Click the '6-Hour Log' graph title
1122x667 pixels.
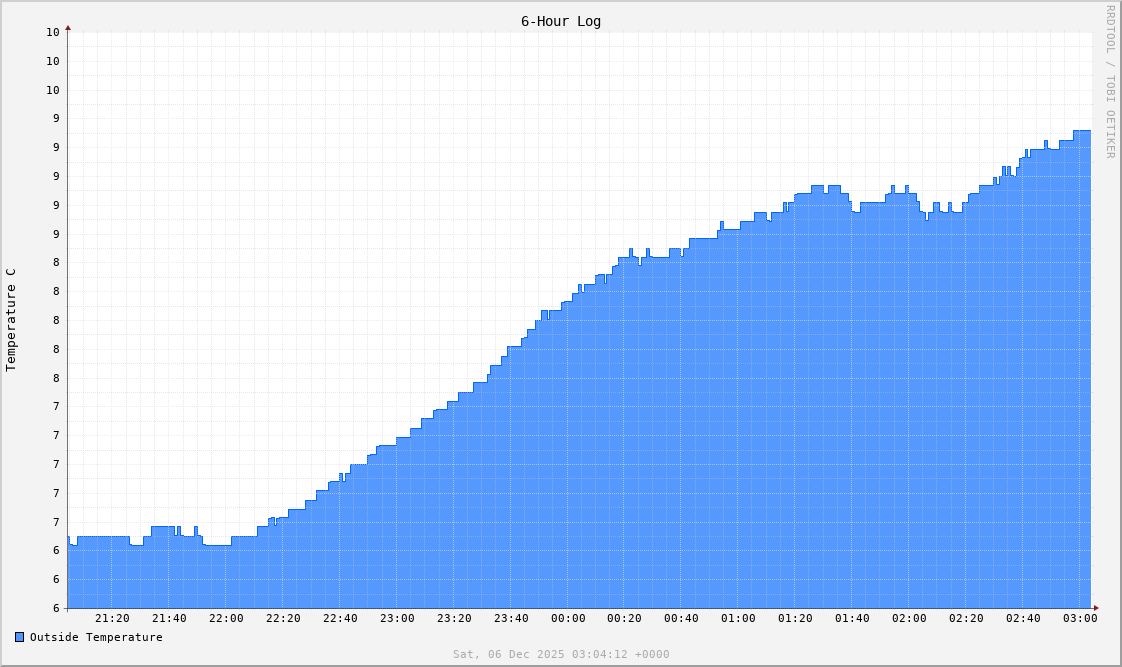pyautogui.click(x=559, y=21)
